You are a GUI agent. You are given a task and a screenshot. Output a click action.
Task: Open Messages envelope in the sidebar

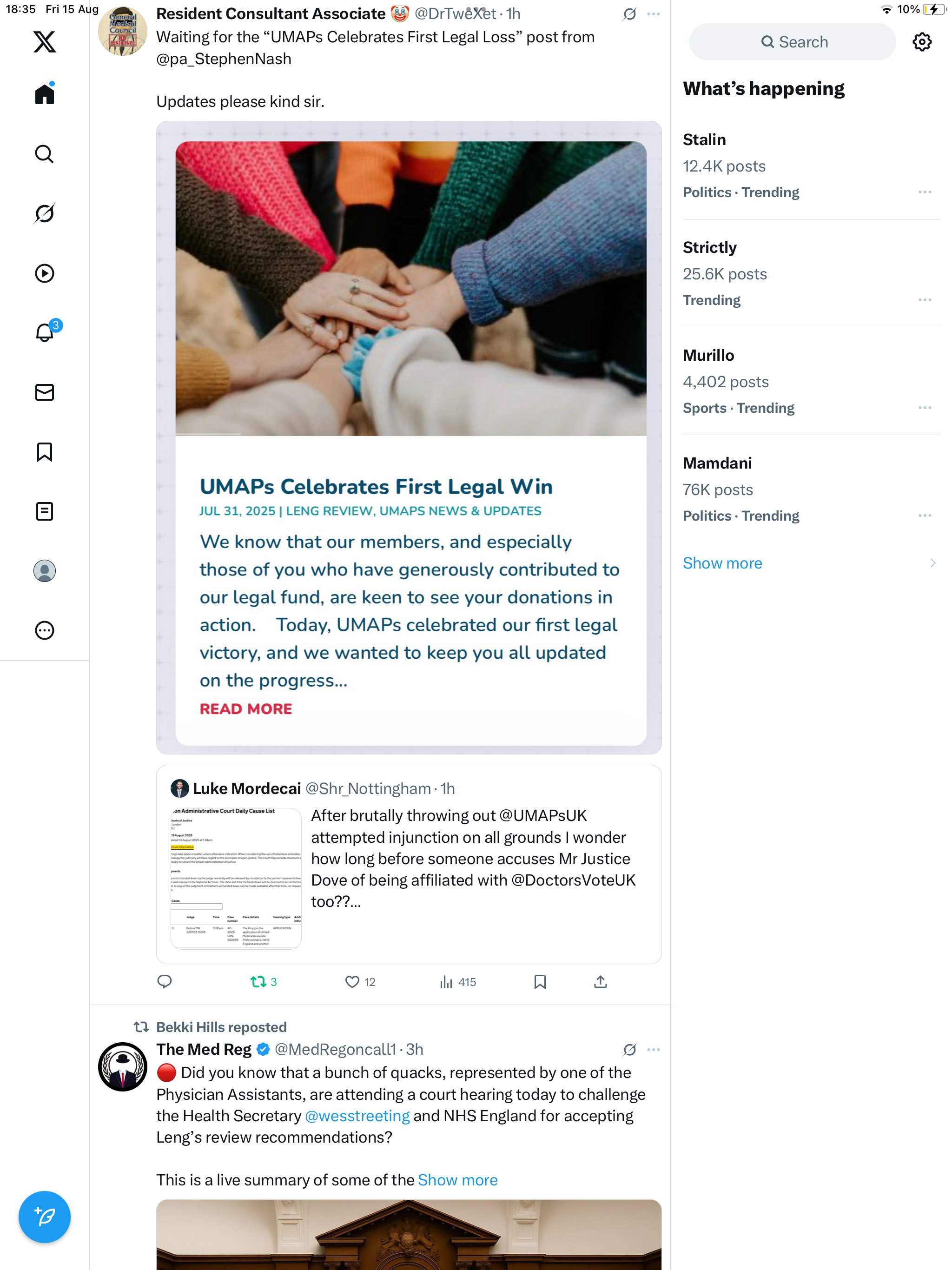44,392
